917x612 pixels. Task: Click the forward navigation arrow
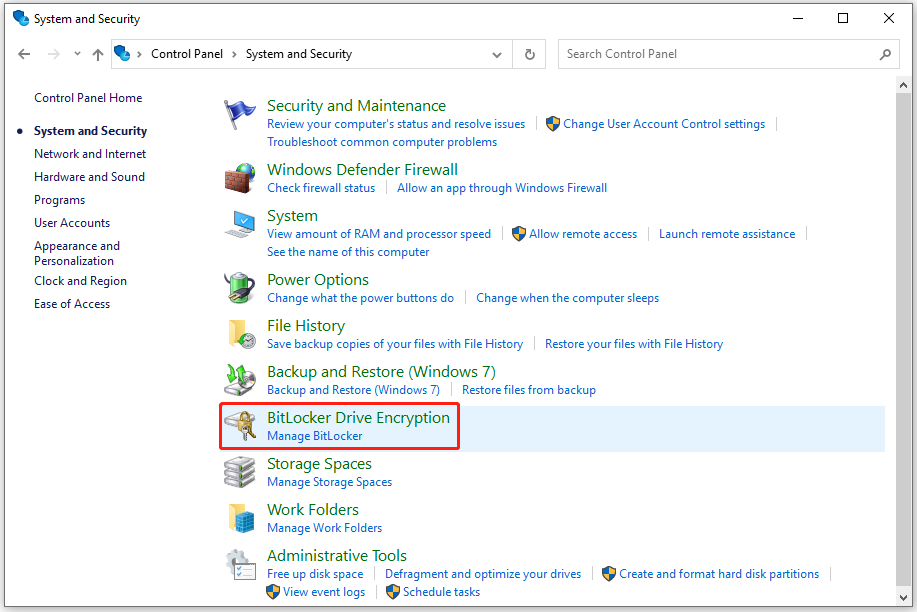pos(54,54)
